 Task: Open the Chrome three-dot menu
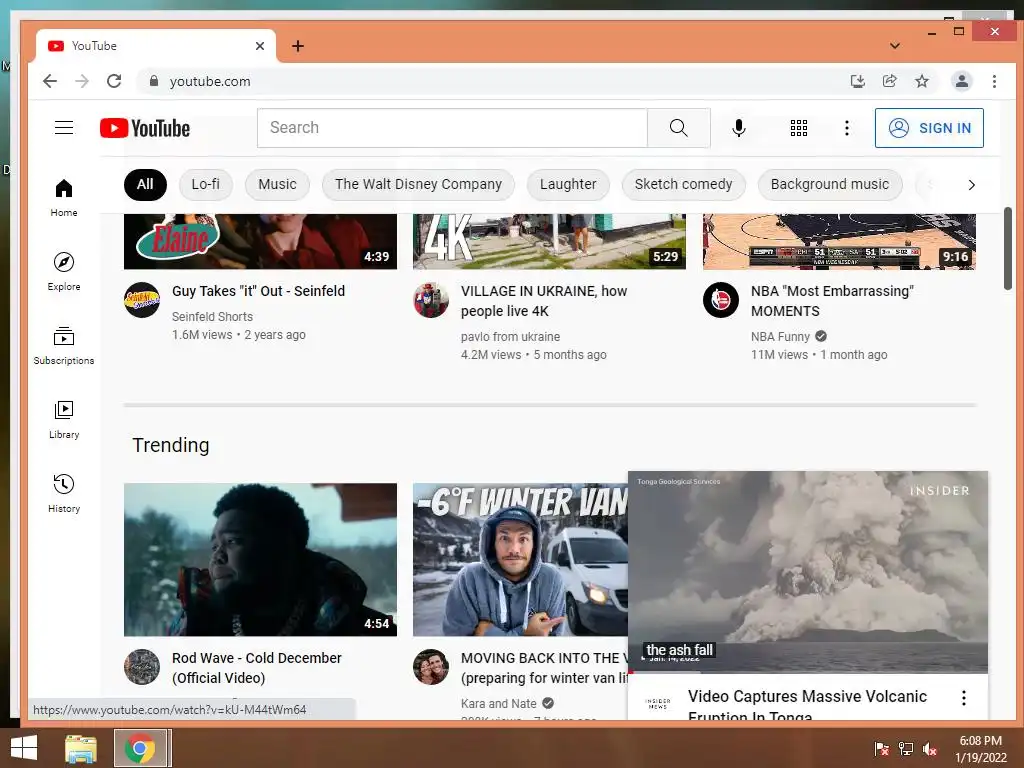(994, 81)
